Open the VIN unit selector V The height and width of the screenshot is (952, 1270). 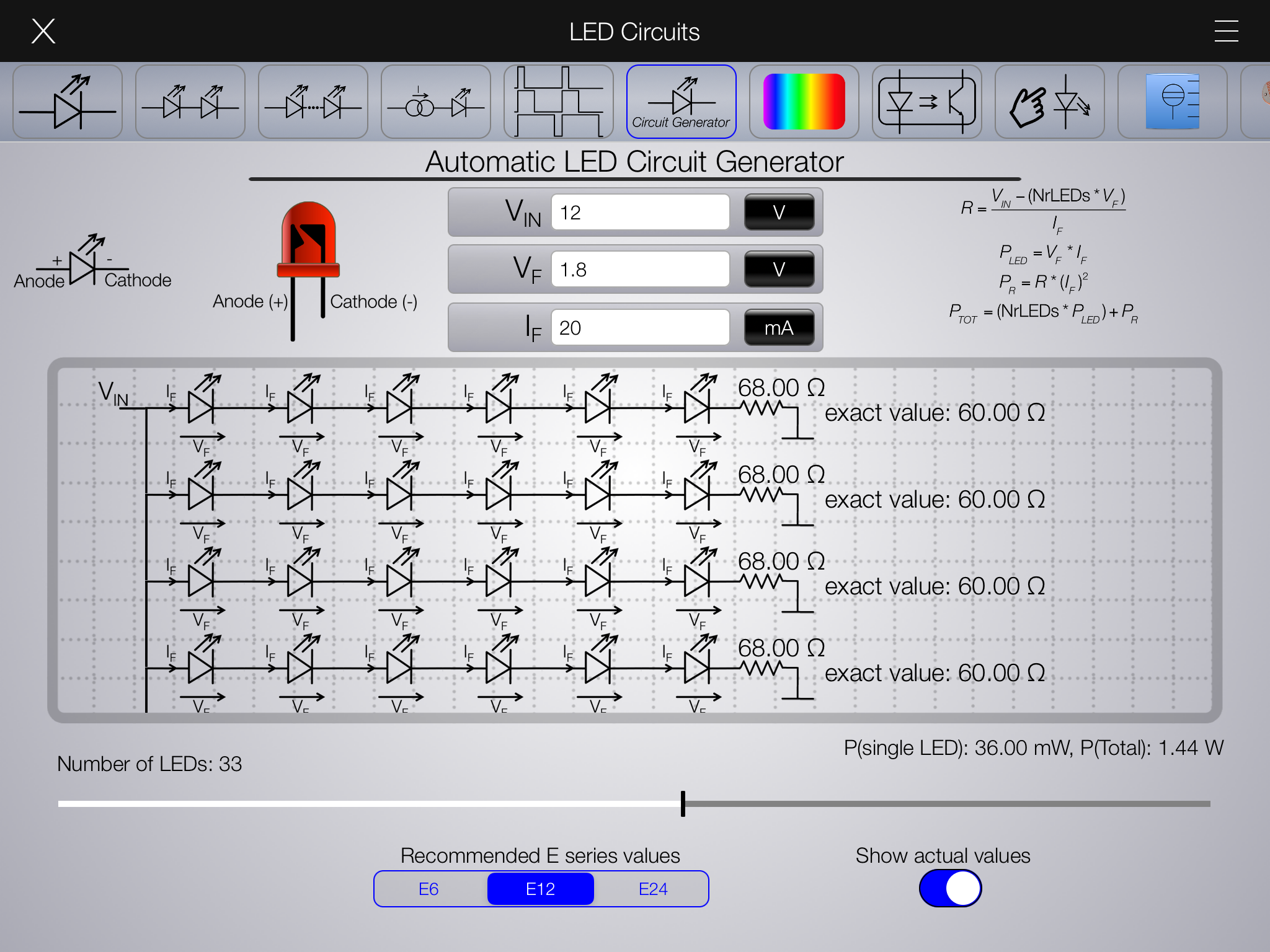(779, 213)
